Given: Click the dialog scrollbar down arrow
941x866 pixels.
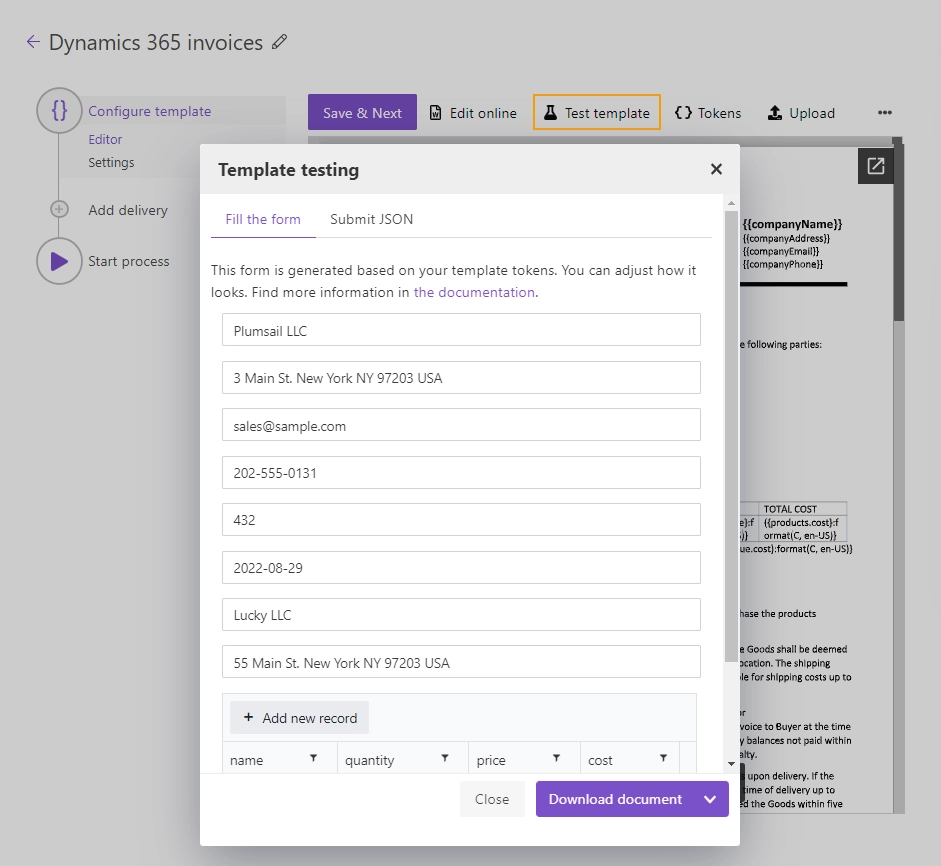Looking at the screenshot, I should [731, 764].
